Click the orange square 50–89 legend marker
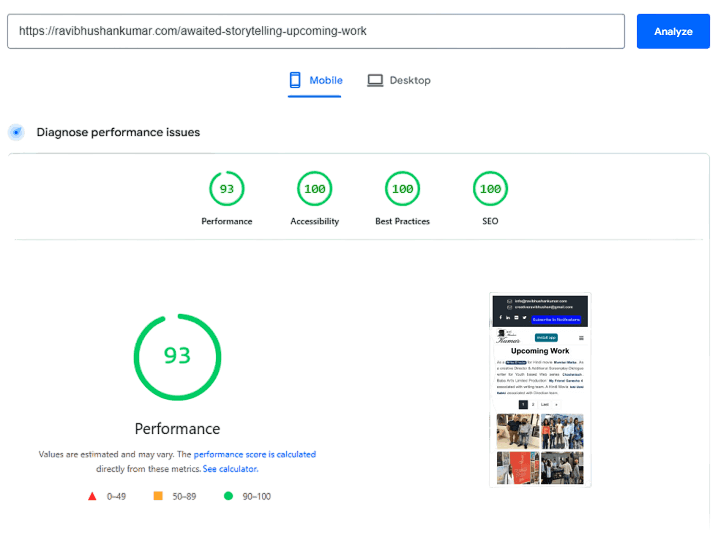The height and width of the screenshot is (544, 721). pyautogui.click(x=158, y=495)
